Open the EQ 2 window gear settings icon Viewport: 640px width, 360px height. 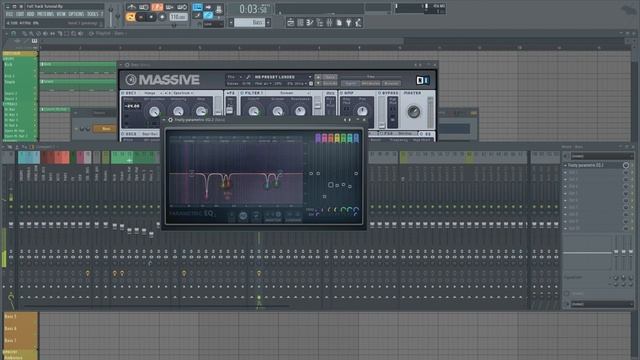pyautogui.click(x=170, y=120)
